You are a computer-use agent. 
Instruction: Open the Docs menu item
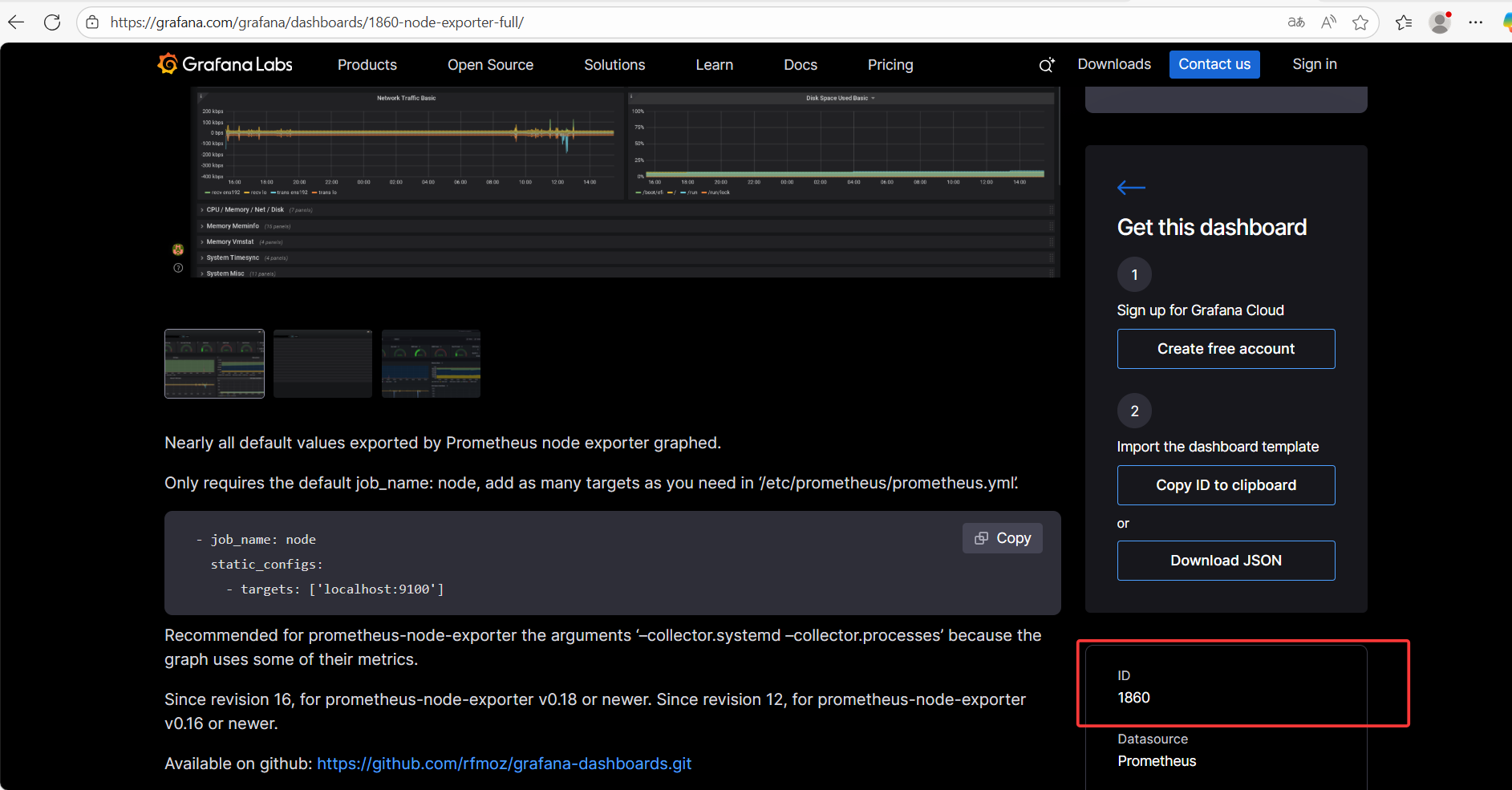[x=801, y=65]
